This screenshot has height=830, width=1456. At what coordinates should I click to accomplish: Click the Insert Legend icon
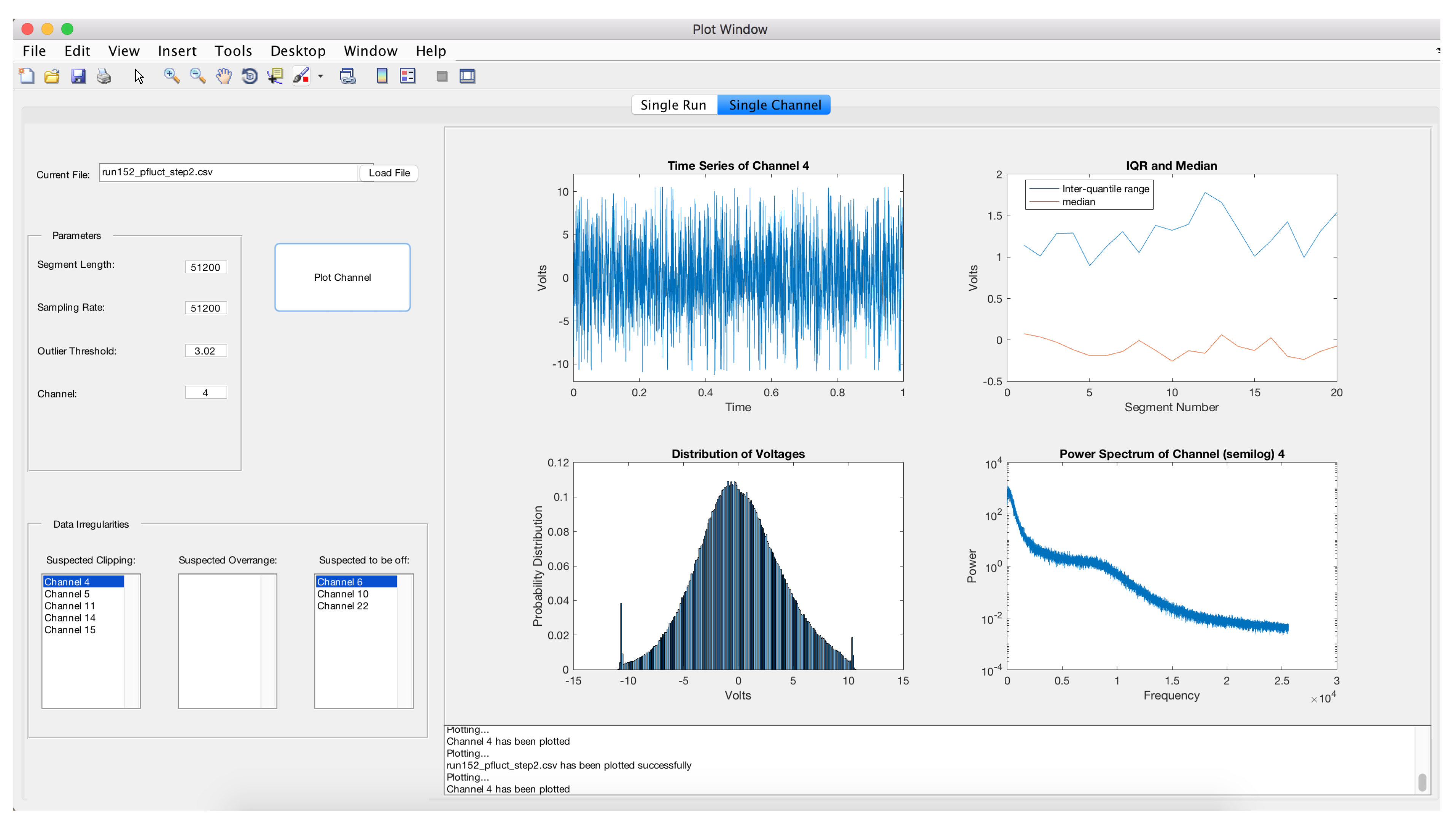(x=407, y=76)
